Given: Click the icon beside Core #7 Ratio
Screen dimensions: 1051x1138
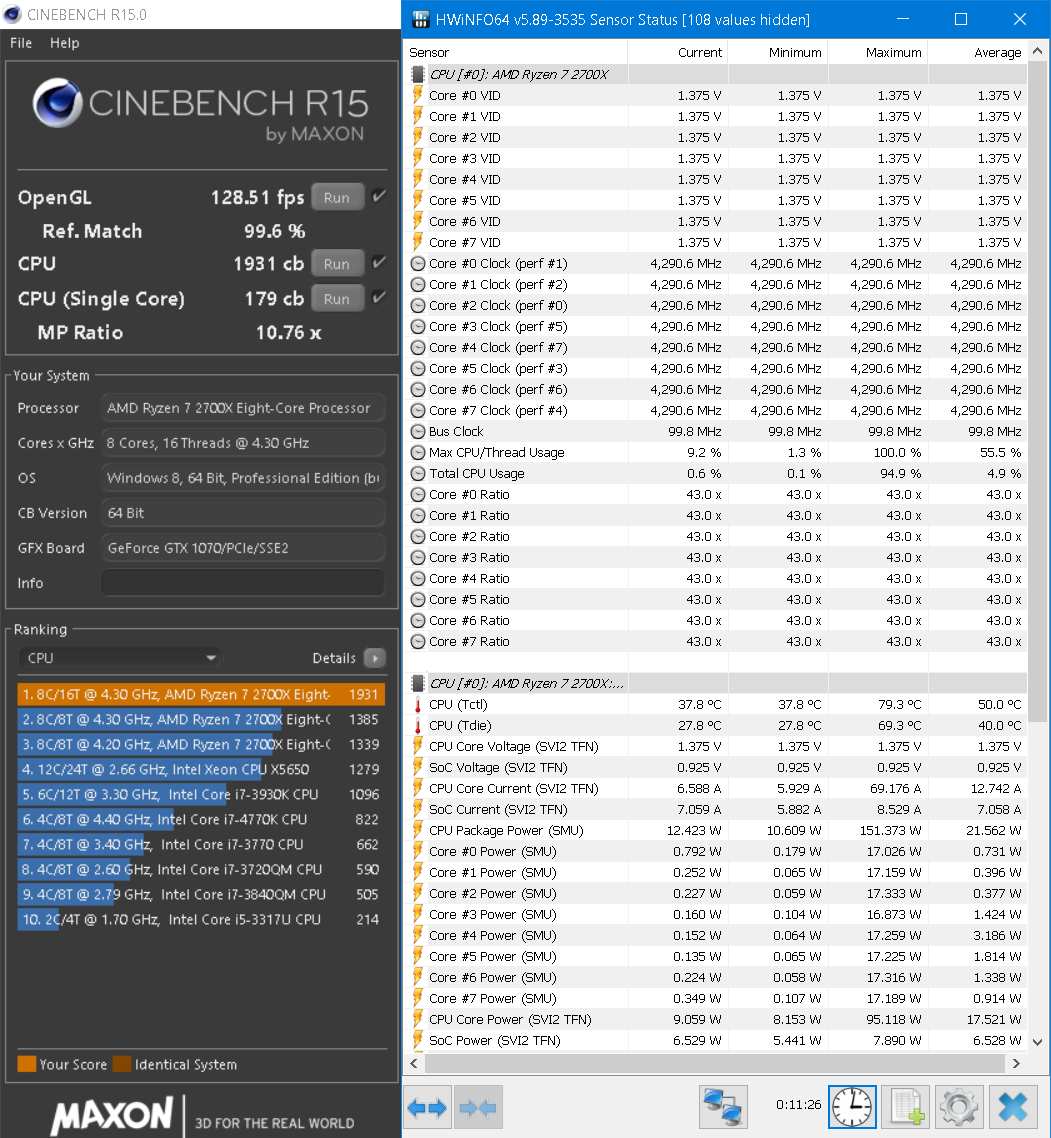Looking at the screenshot, I should coord(417,642).
